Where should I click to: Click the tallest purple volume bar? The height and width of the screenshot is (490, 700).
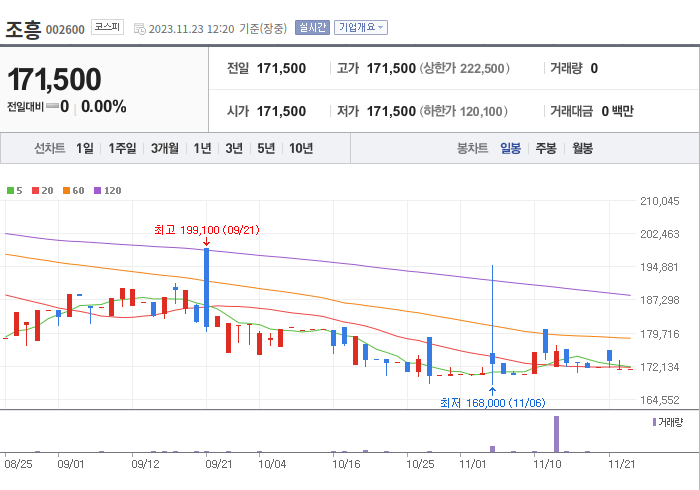(556, 434)
